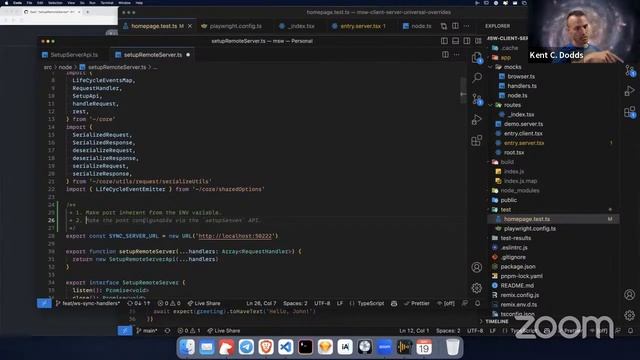Close the homepage.test.ts tab

(x=190, y=26)
